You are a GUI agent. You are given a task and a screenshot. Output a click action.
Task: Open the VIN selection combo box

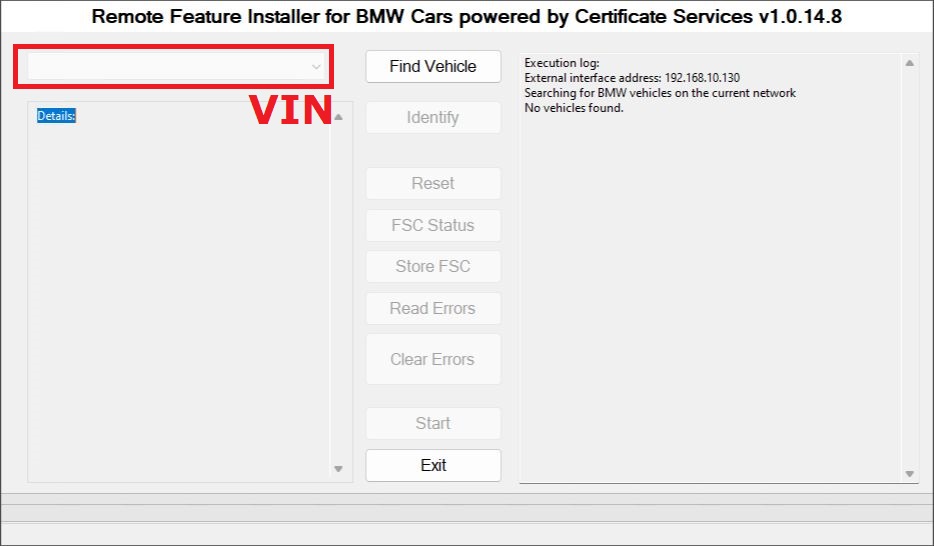(176, 66)
